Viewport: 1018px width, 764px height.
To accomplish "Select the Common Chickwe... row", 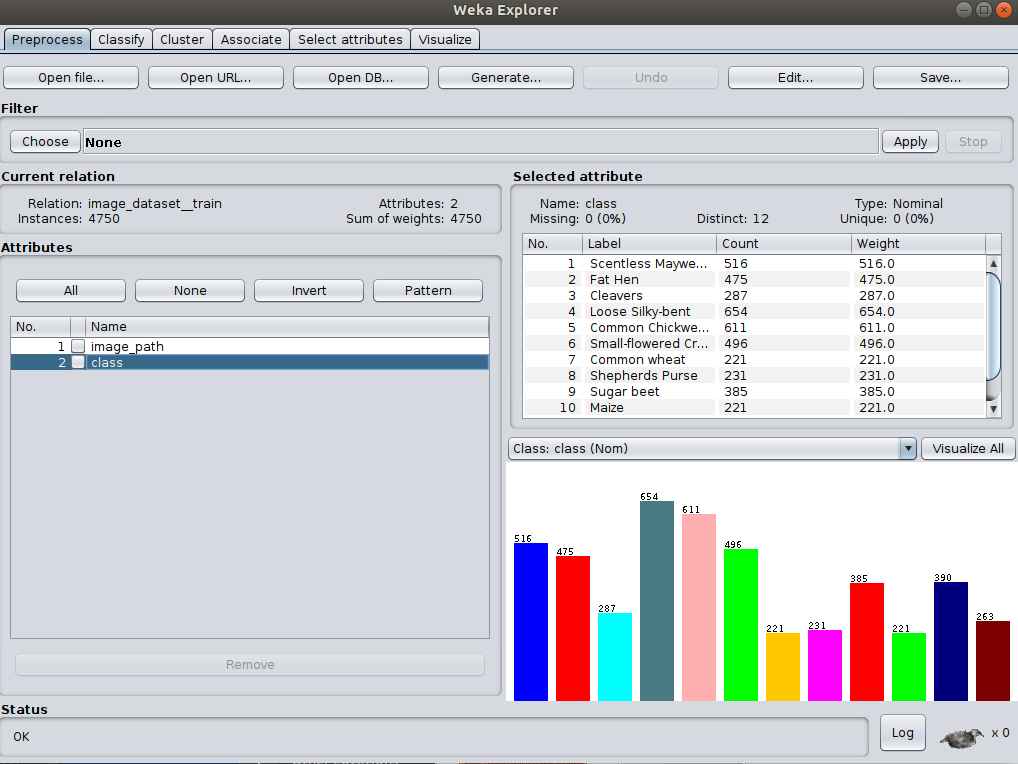I will tap(754, 328).
